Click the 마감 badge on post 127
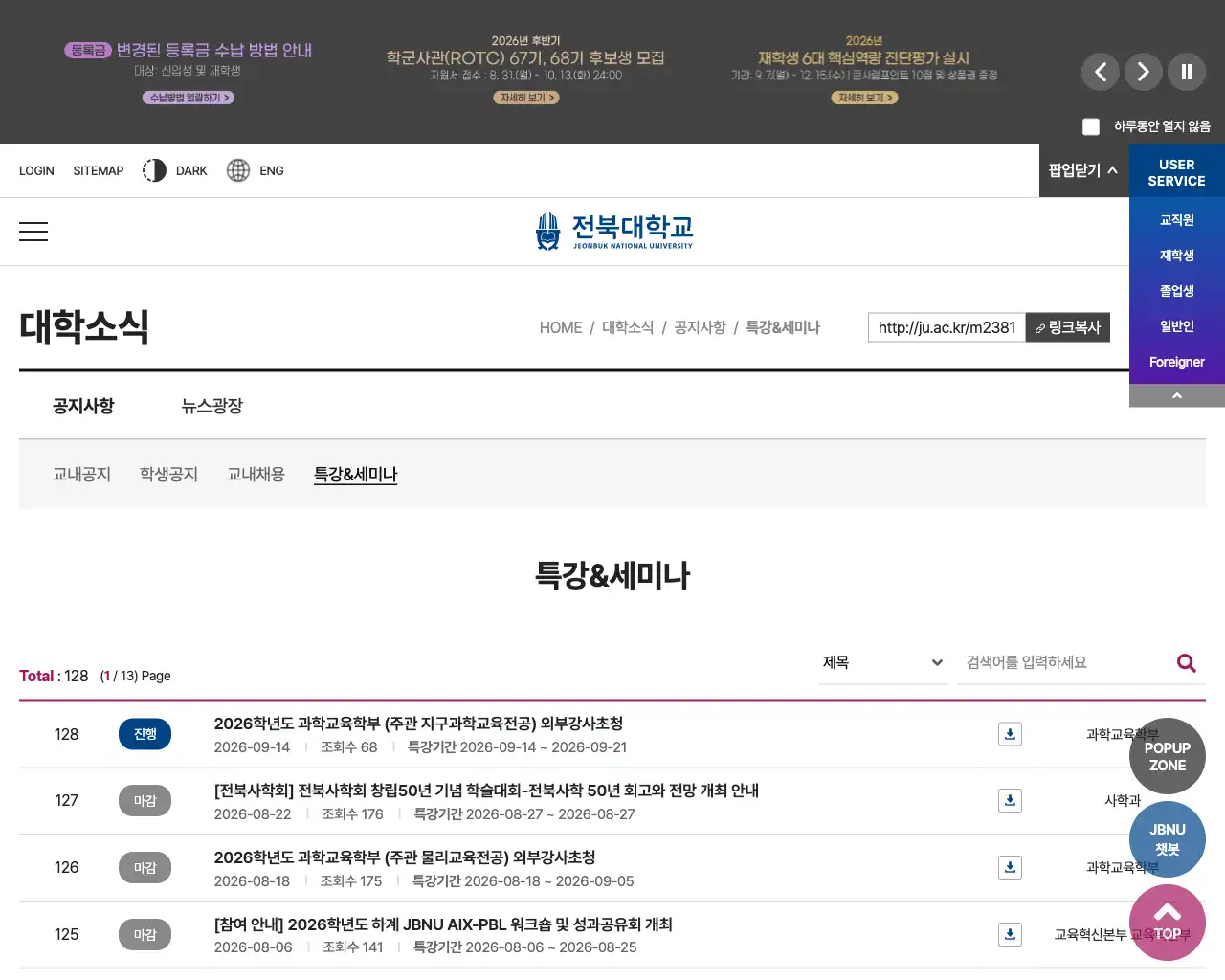The width and height of the screenshot is (1225, 980). [x=145, y=801]
